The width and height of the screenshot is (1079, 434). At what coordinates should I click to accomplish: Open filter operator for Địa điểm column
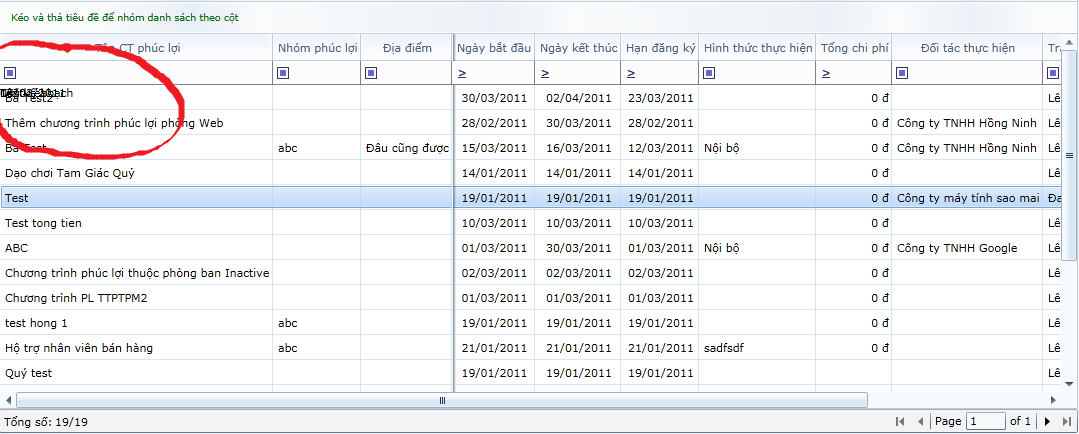[371, 72]
